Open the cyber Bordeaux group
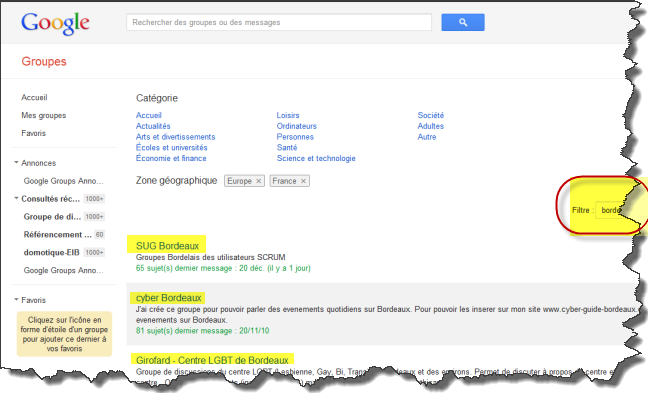 pyautogui.click(x=169, y=298)
